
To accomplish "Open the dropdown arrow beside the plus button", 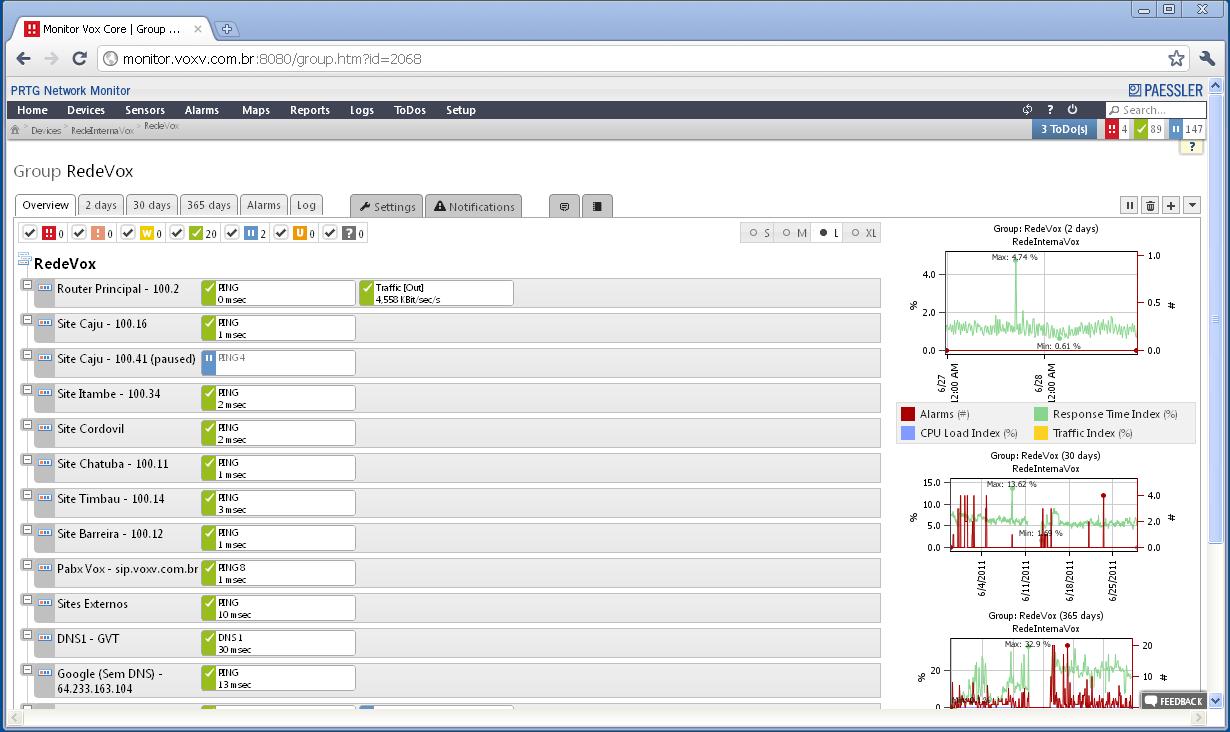I will (x=1191, y=205).
